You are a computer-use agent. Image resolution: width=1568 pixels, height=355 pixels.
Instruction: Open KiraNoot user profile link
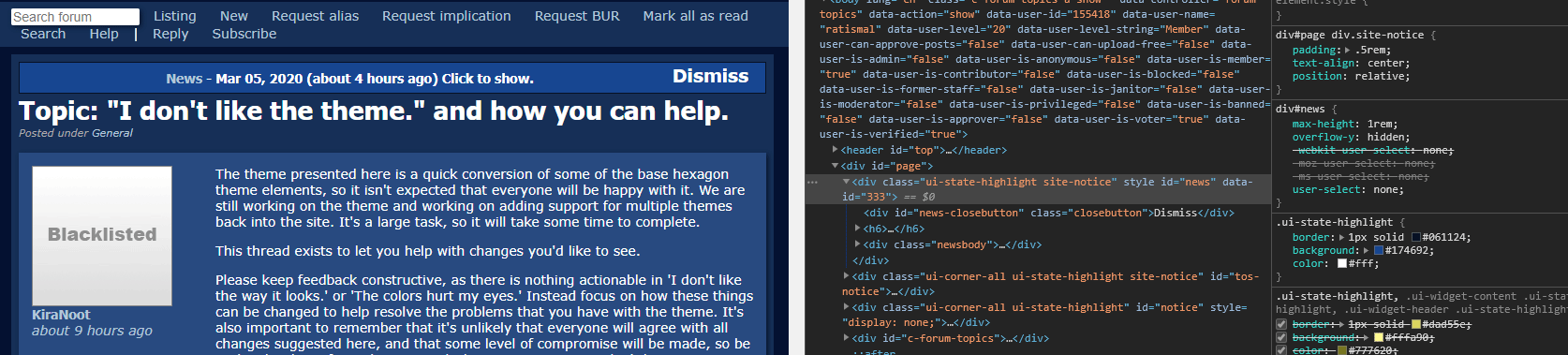(x=61, y=315)
